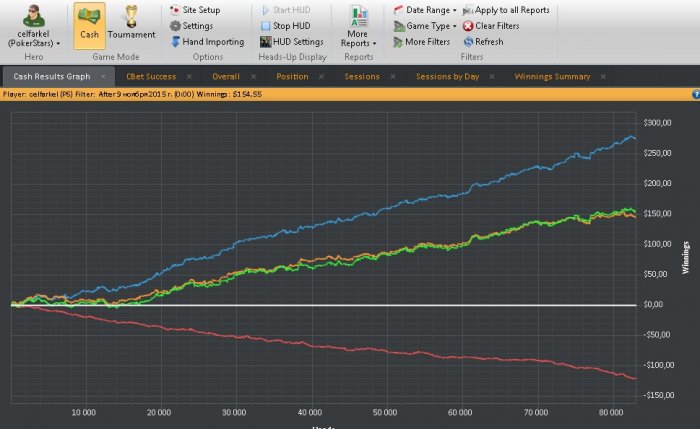Screen dimensions: 700x429
Task: Open the Sessions by Day tab
Action: 447,77
